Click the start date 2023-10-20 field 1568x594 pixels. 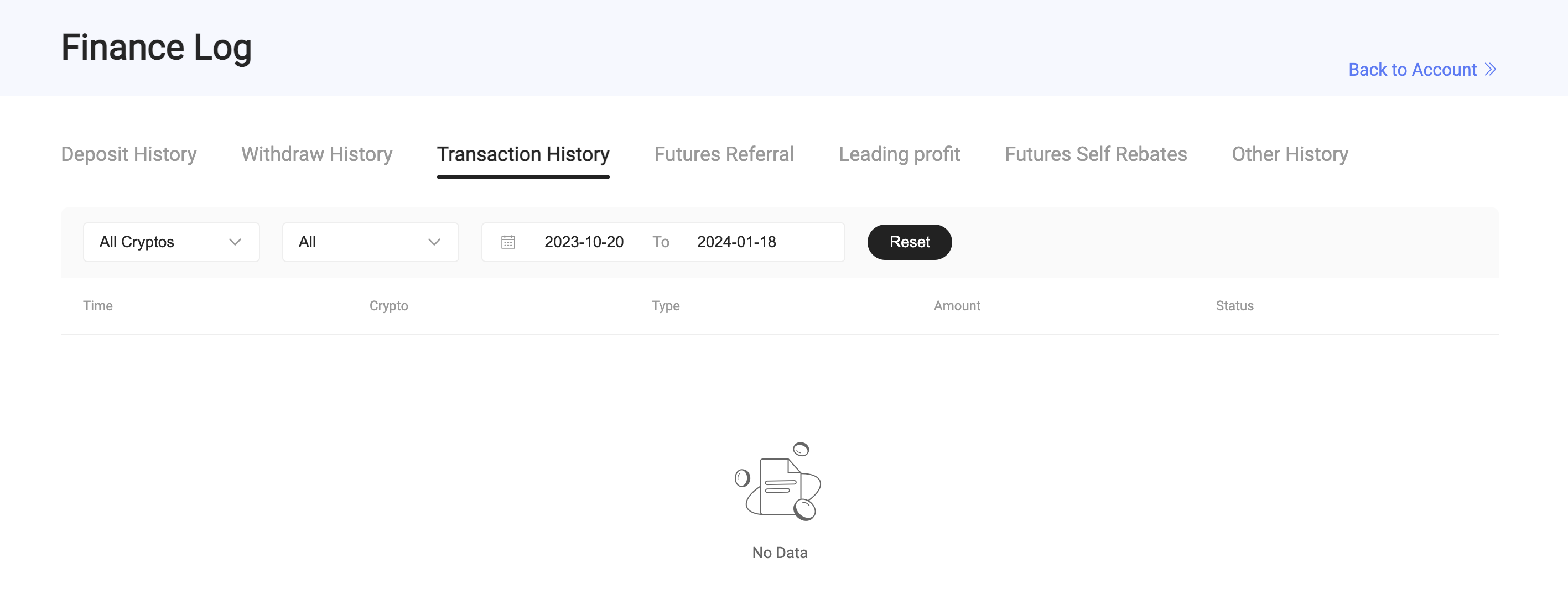point(584,242)
